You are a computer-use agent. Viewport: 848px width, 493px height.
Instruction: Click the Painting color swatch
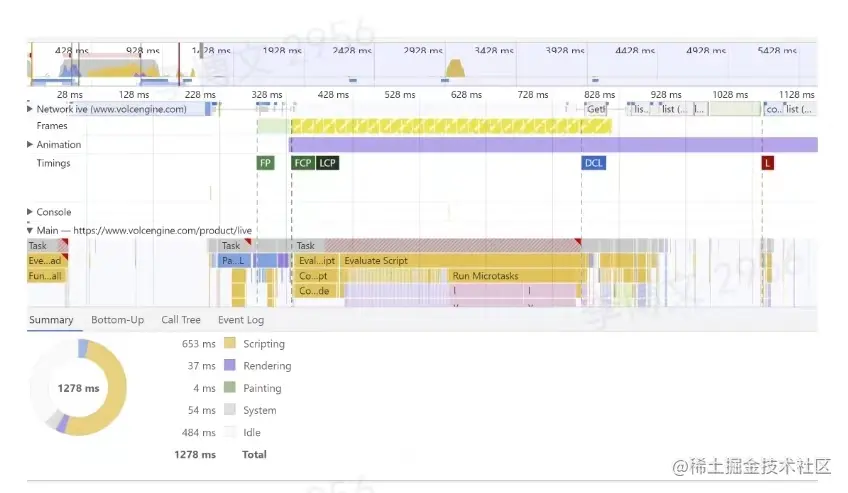click(x=230, y=388)
